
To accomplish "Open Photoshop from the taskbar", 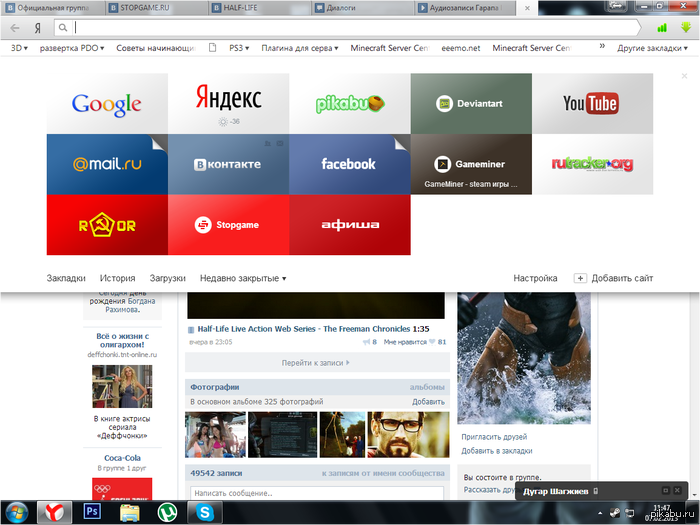I will 92,512.
